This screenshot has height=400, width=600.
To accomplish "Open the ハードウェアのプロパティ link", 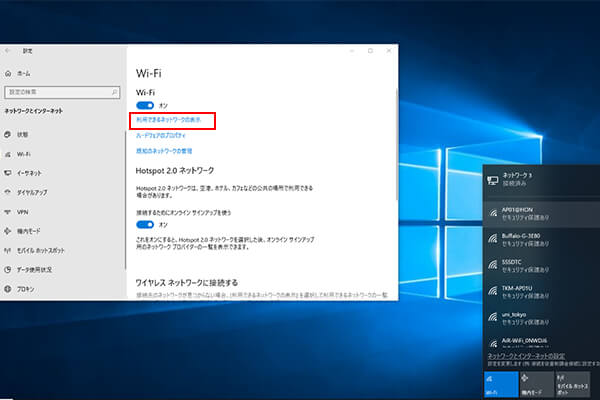I will click(161, 135).
